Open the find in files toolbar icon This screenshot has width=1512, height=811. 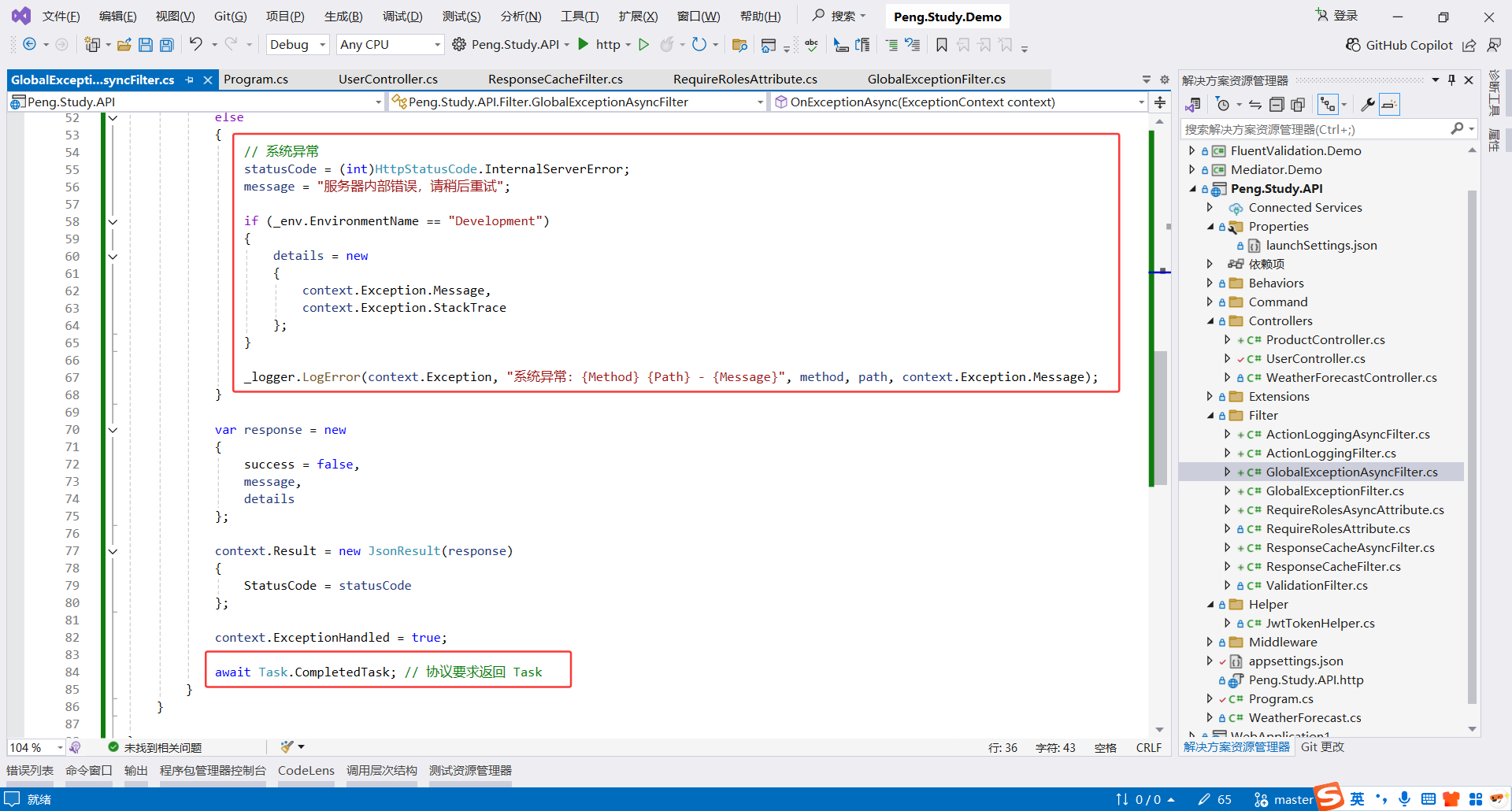point(739,45)
